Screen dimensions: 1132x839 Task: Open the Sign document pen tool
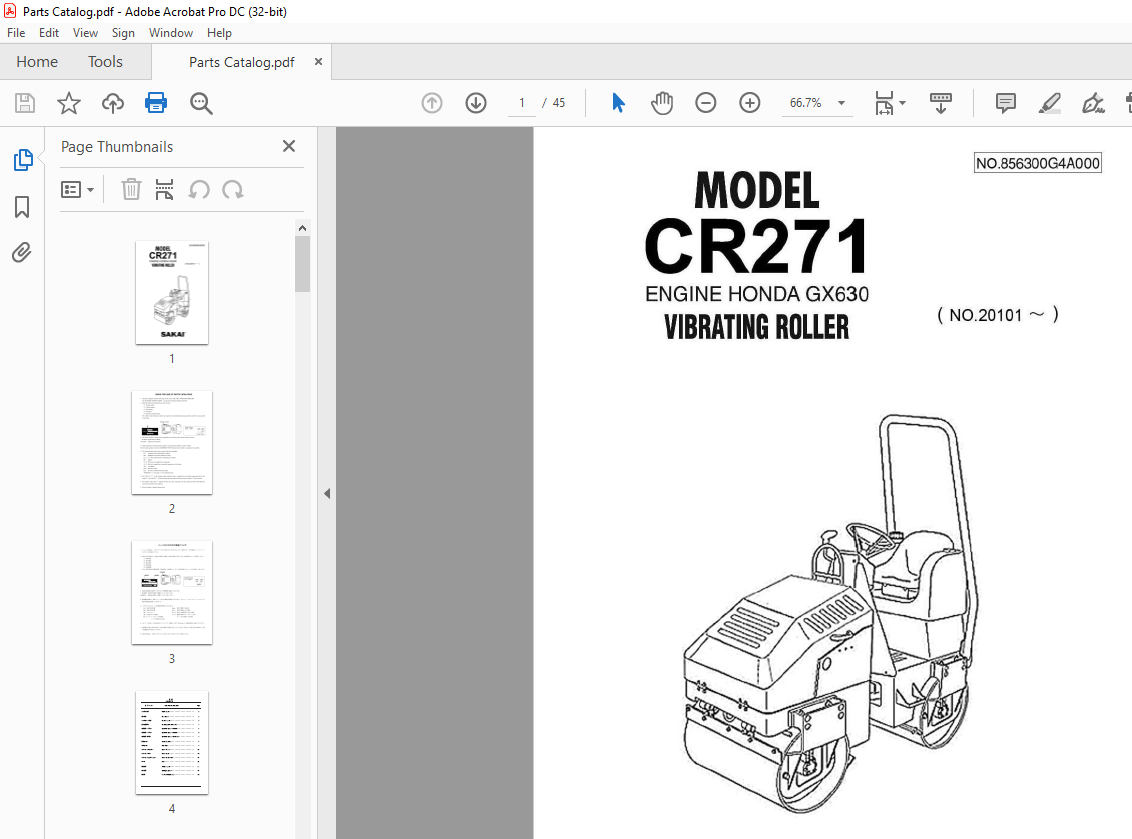(x=1093, y=103)
